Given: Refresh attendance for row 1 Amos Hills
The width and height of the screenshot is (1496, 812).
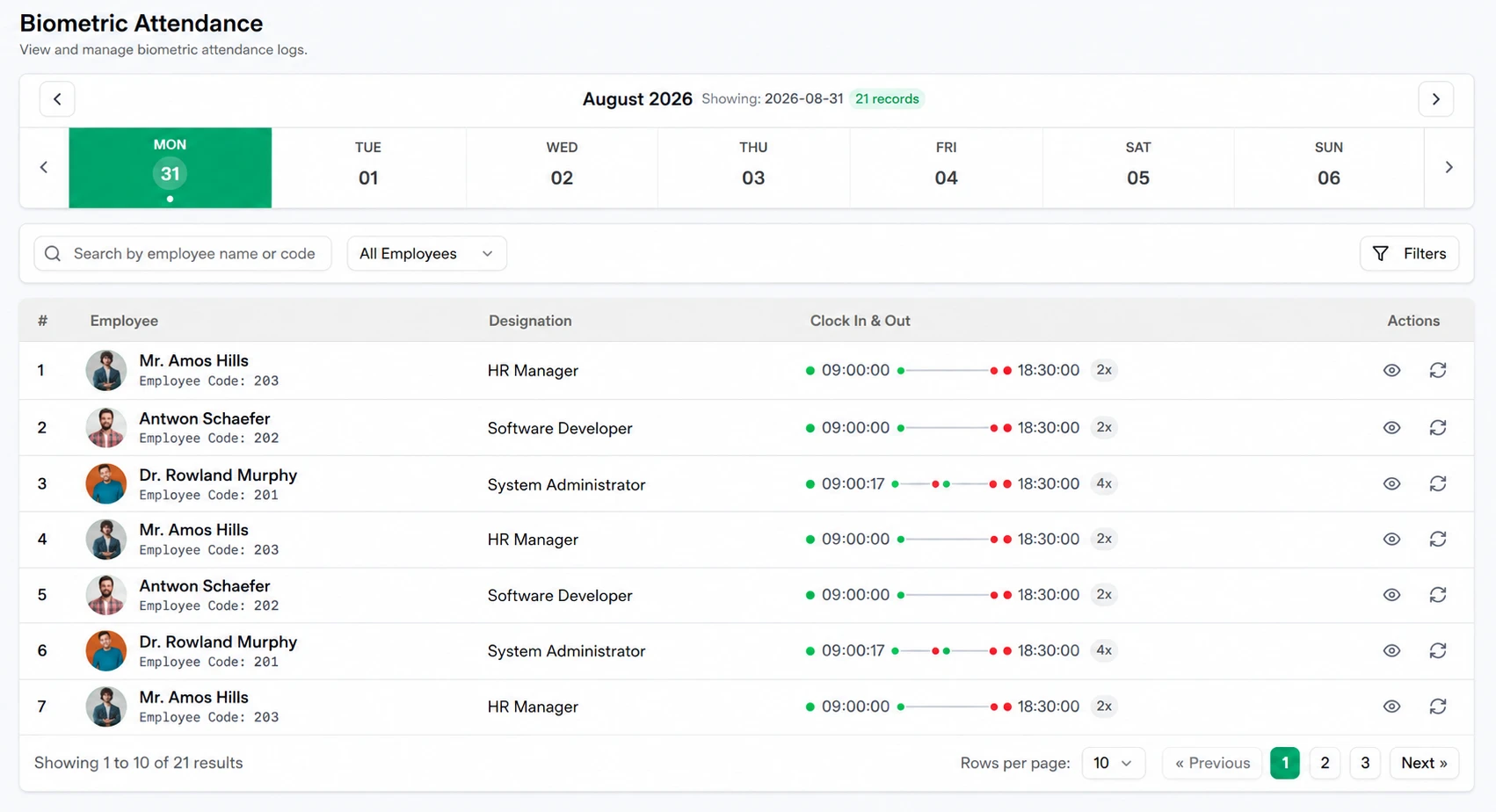Looking at the screenshot, I should click(1438, 370).
